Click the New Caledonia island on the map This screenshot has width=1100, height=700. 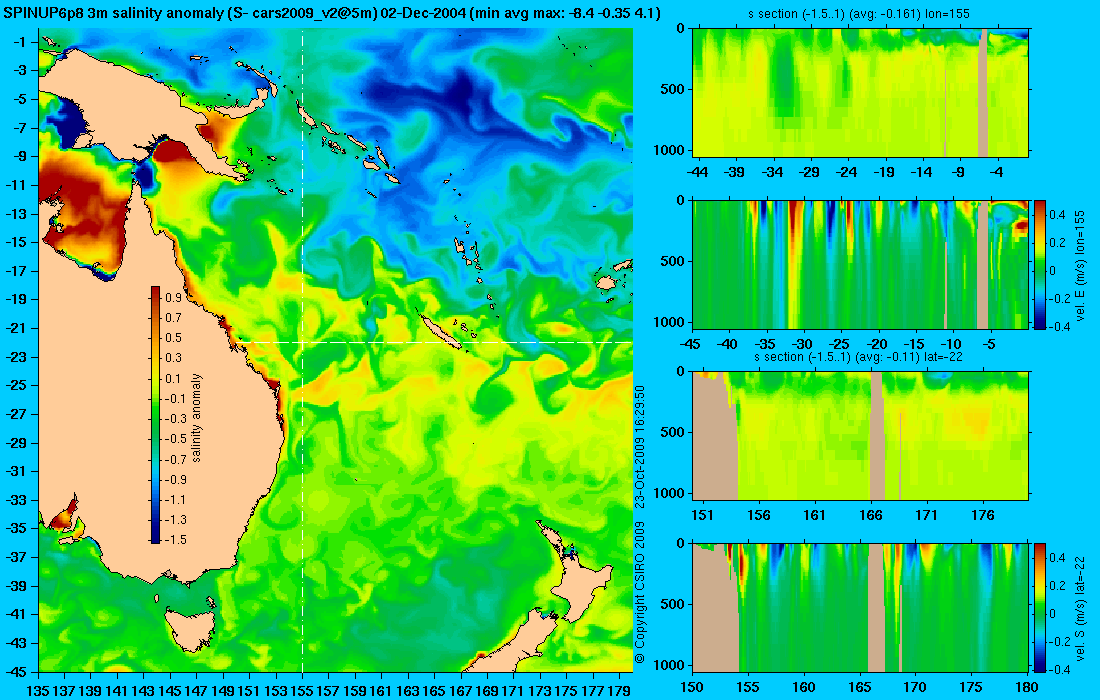440,331
